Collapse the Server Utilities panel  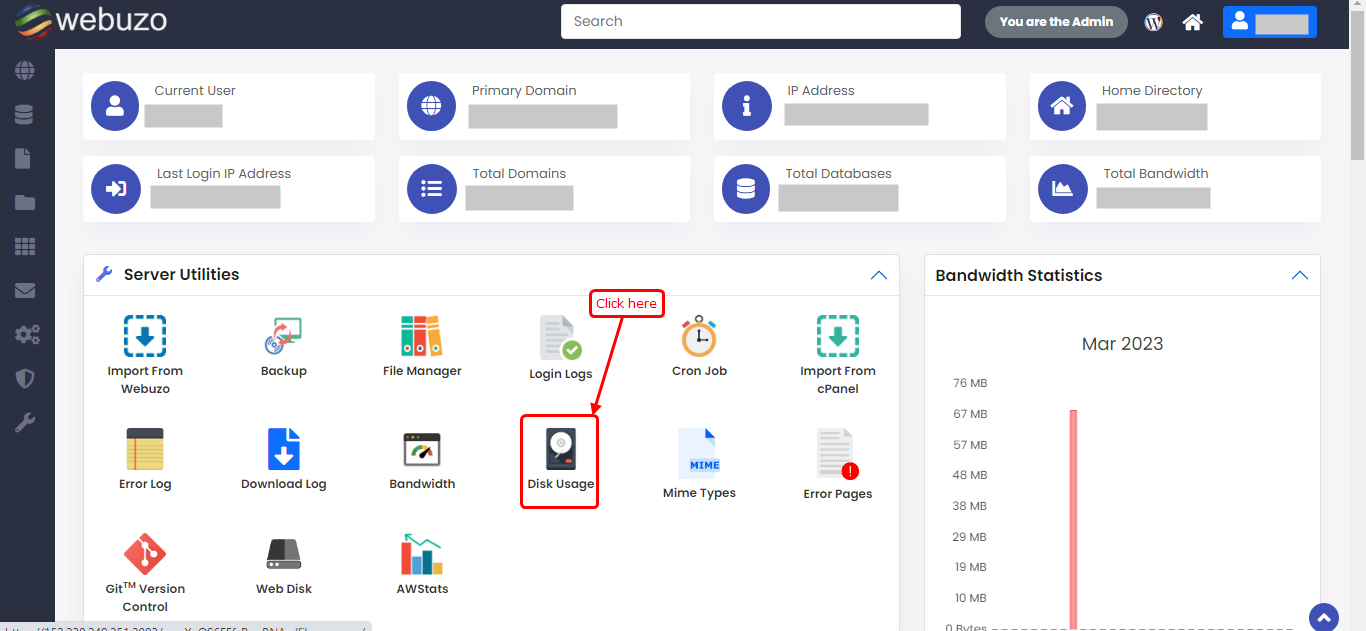pos(878,275)
